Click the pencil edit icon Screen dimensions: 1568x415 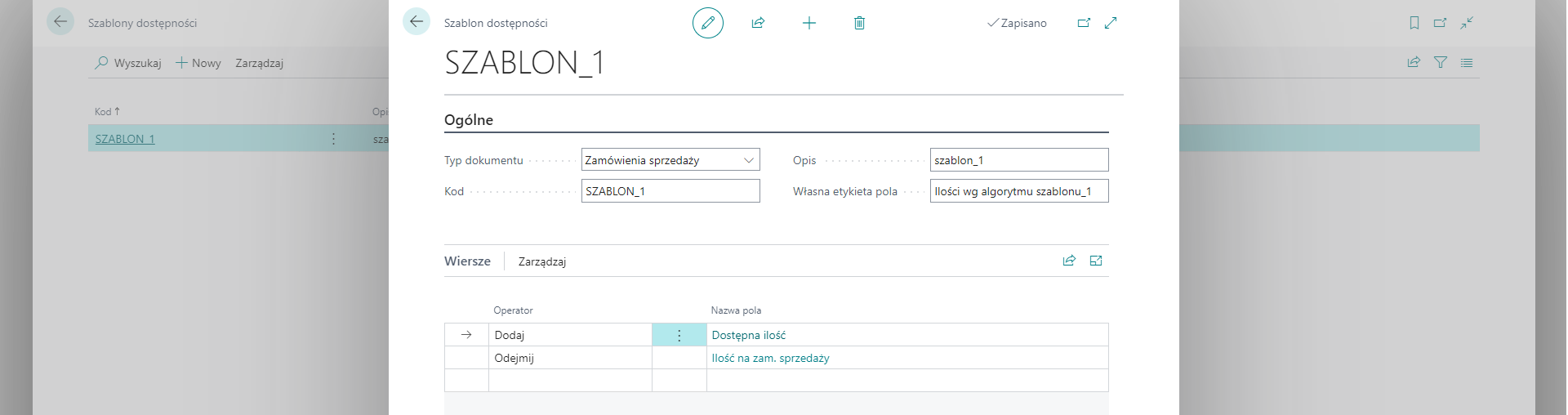707,23
